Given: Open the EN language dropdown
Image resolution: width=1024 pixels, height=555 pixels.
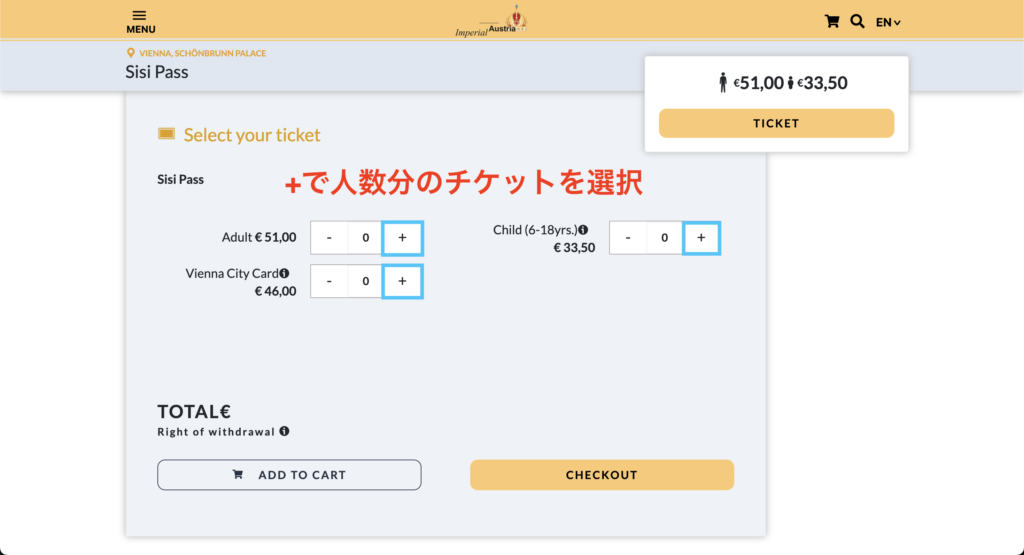Looking at the screenshot, I should click(x=888, y=22).
